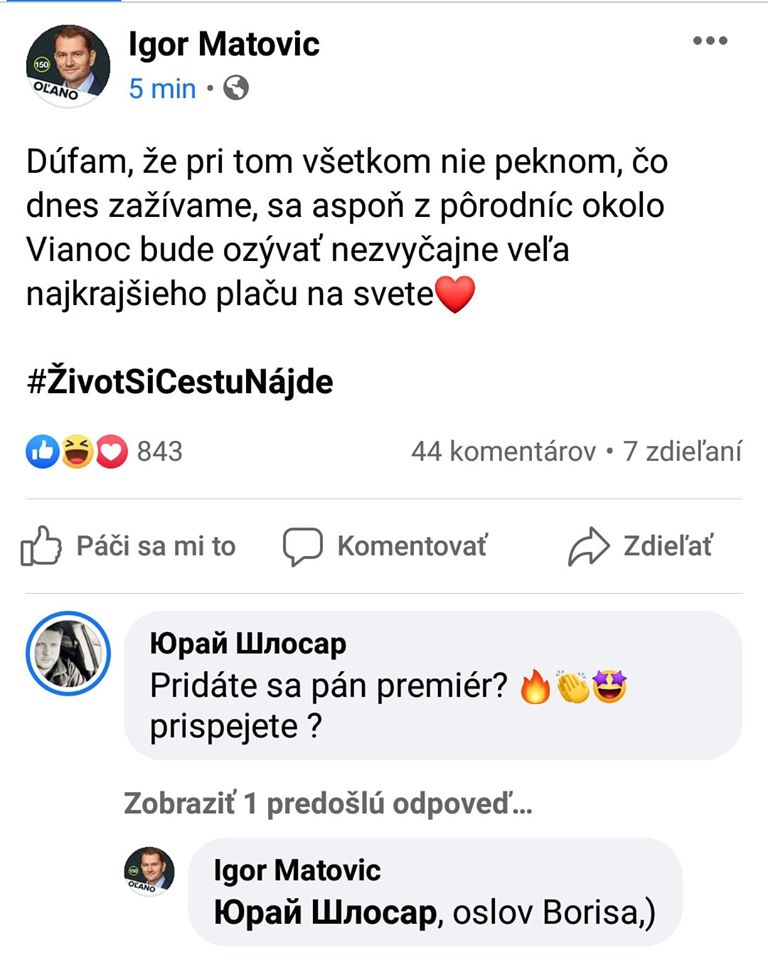This screenshot has height=960, width=768.
Task: Open Igor Matovic's reply avatar
Action: click(149, 872)
